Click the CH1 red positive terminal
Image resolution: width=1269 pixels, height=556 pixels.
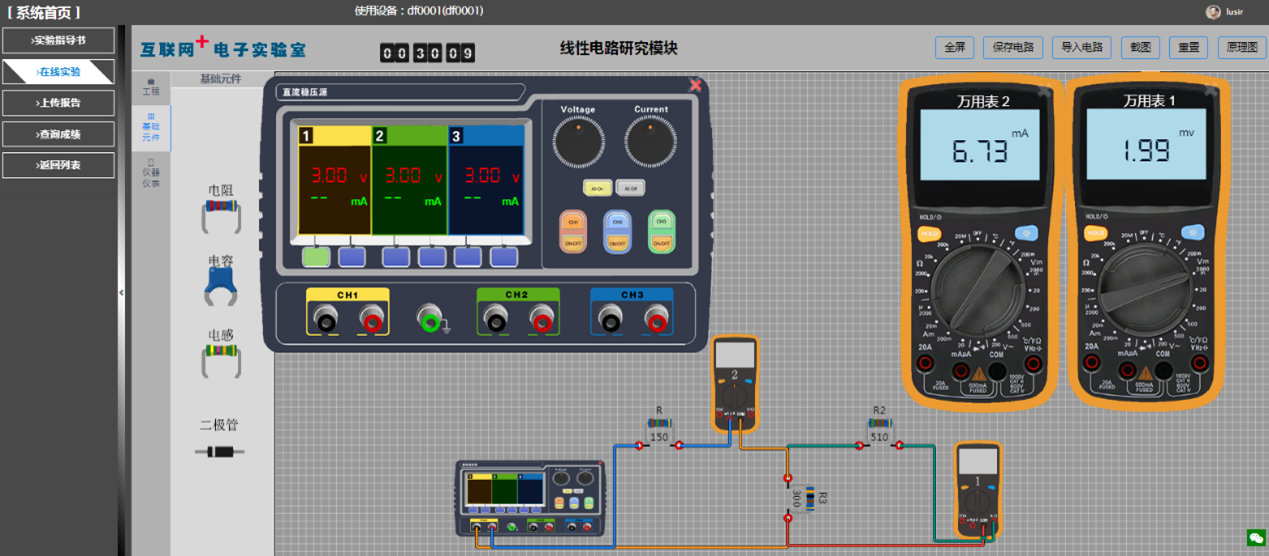point(371,320)
